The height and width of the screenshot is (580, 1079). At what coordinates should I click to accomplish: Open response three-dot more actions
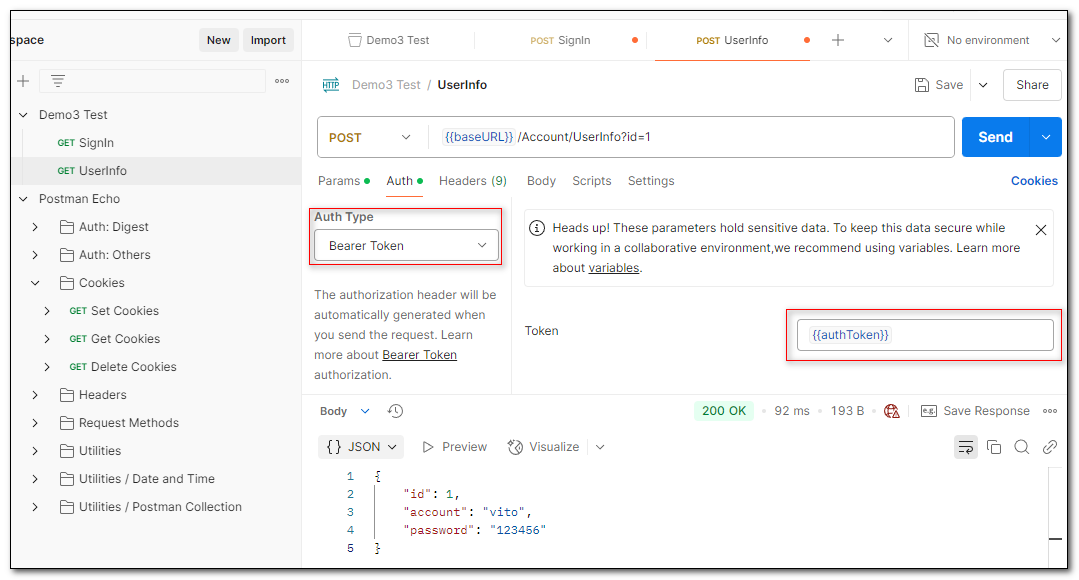(1049, 411)
